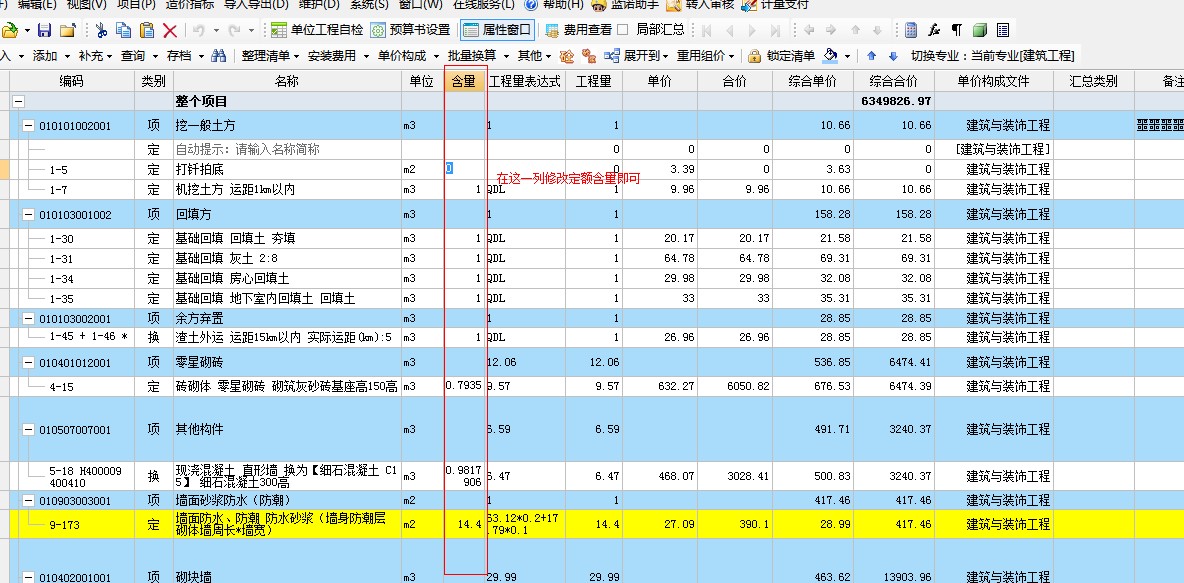Collapse the 010903003001 墙面砂浆防水 node

point(28,501)
